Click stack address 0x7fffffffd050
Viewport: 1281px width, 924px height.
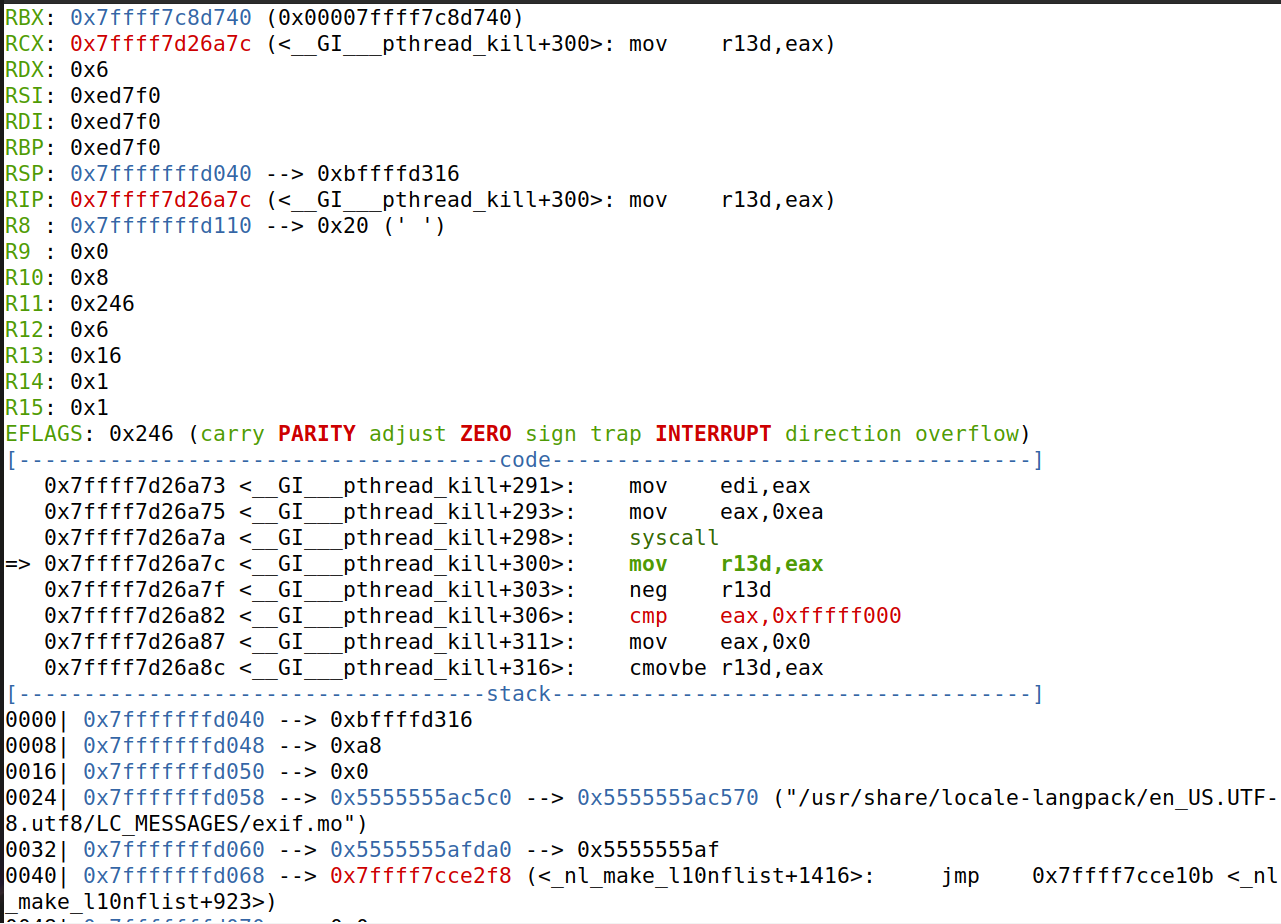click(x=174, y=772)
